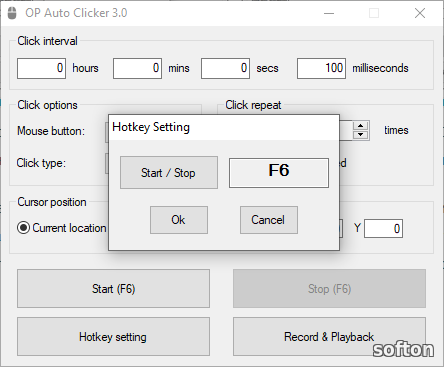This screenshot has width=444, height=367.
Task: Click the F6 hotkey display box
Action: (x=279, y=173)
